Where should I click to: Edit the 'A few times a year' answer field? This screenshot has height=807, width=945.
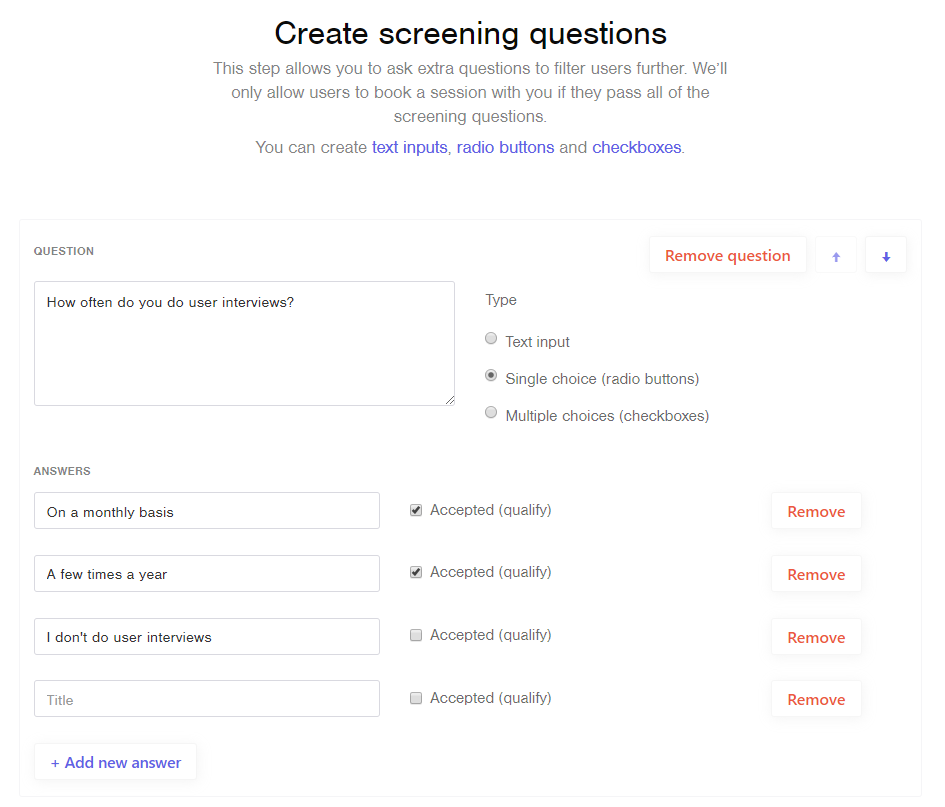207,574
